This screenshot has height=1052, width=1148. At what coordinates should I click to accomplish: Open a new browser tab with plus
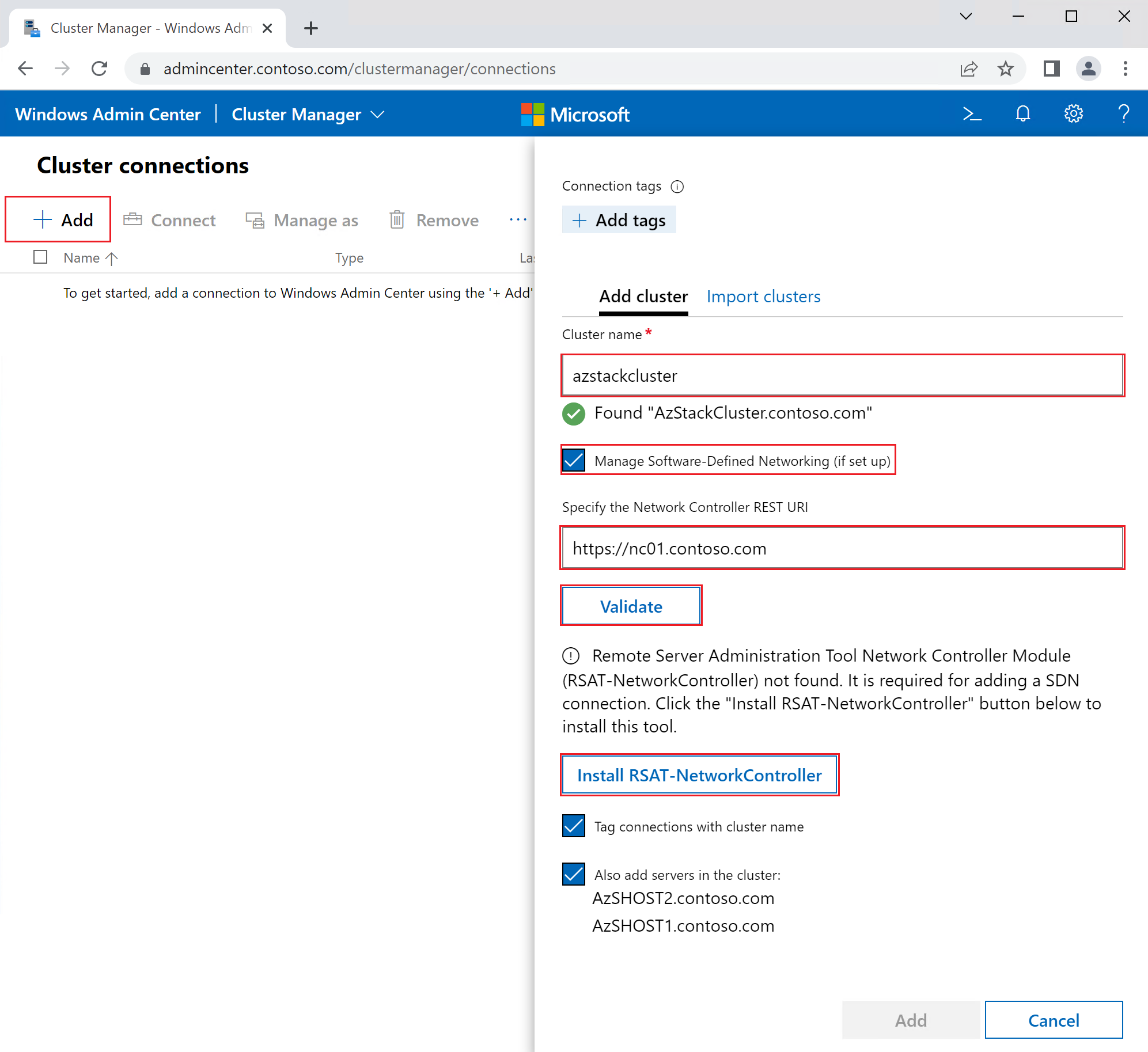[x=311, y=28]
